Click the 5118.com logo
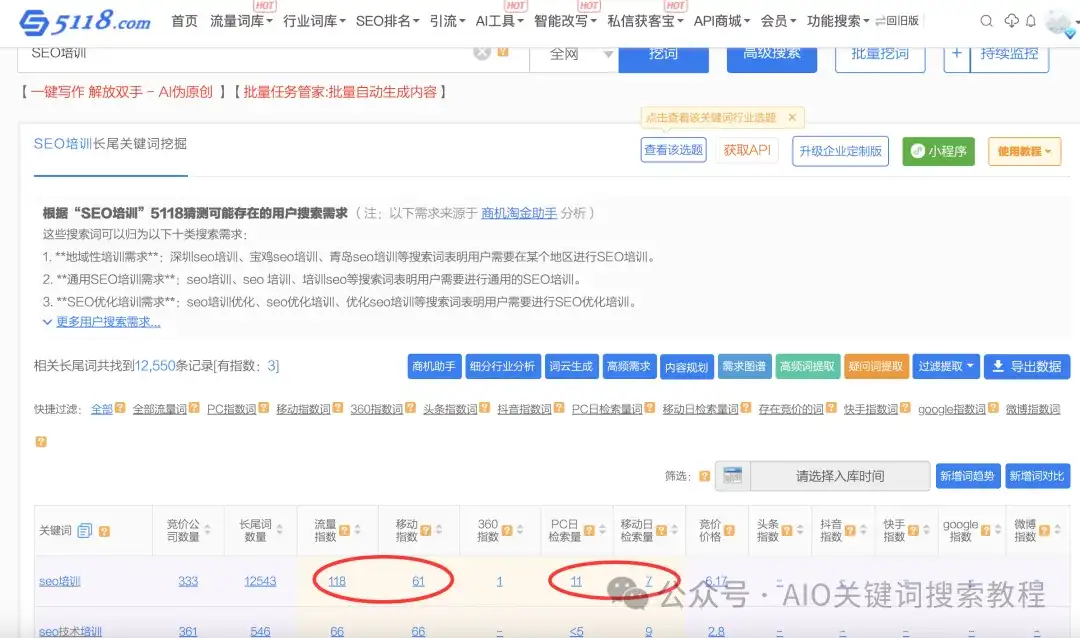The image size is (1080, 638). coord(85,21)
